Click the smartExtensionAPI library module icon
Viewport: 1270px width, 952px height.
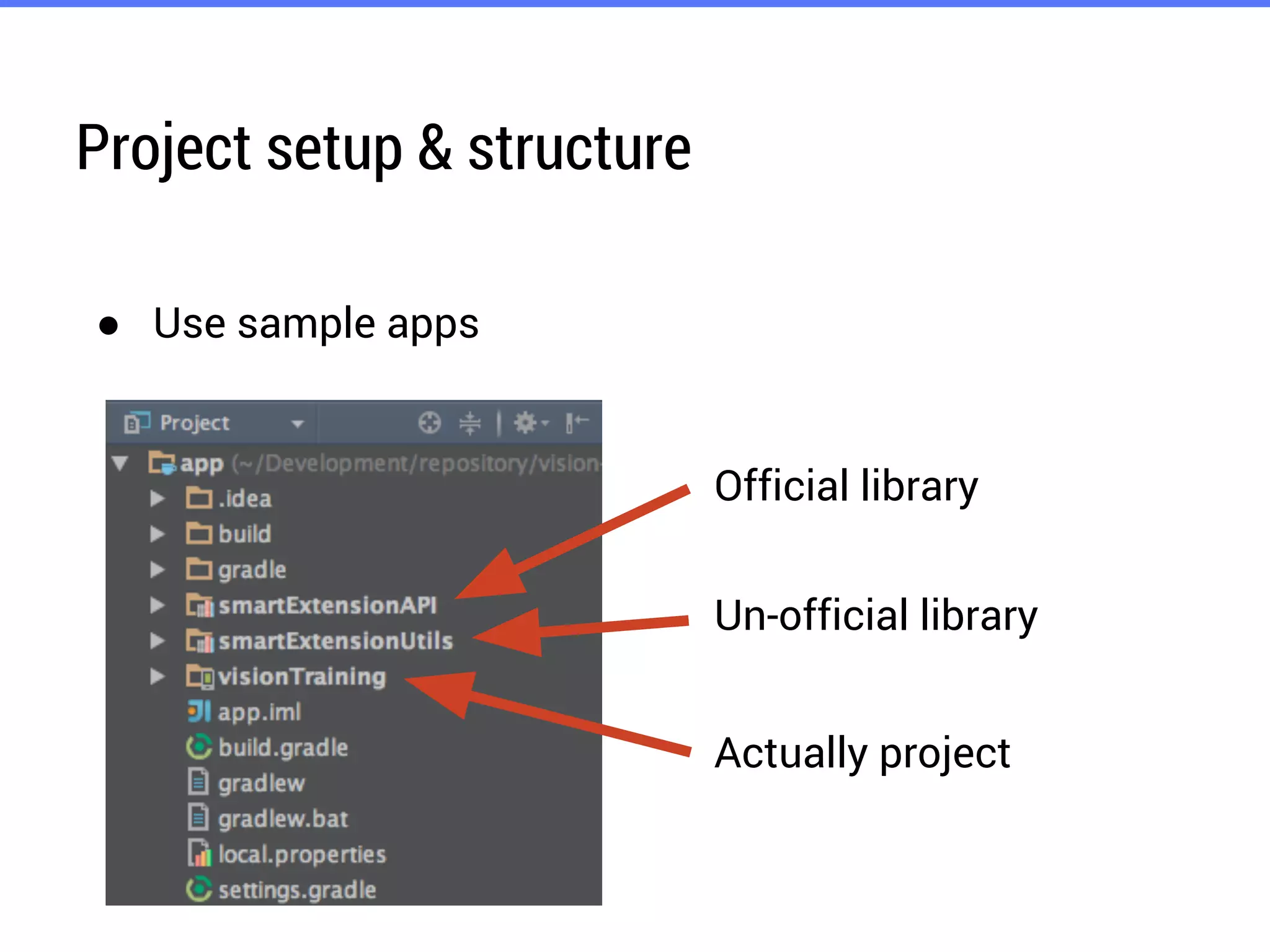pos(200,606)
